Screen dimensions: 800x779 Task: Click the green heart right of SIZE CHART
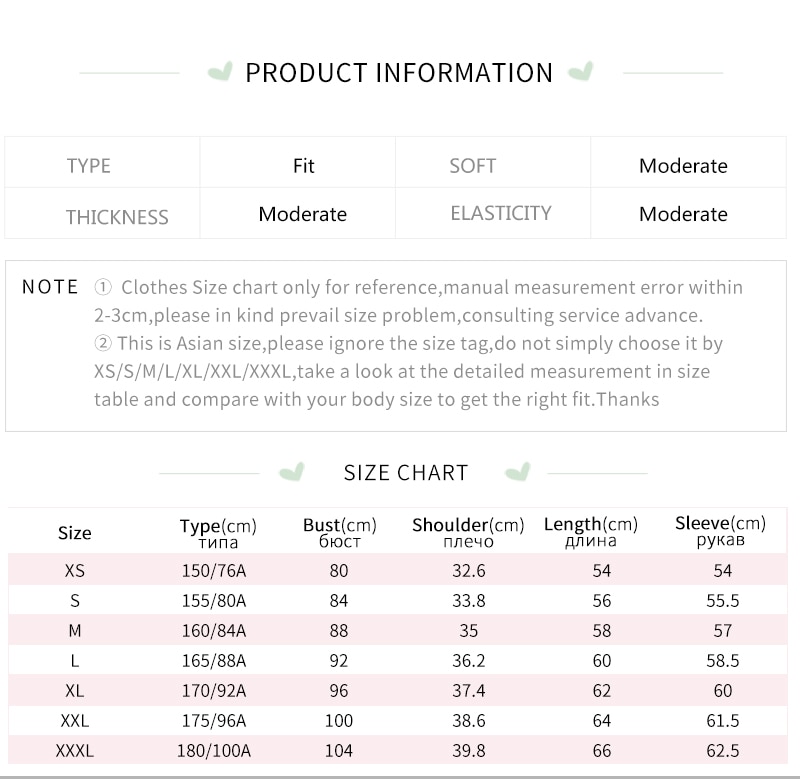[x=518, y=472]
